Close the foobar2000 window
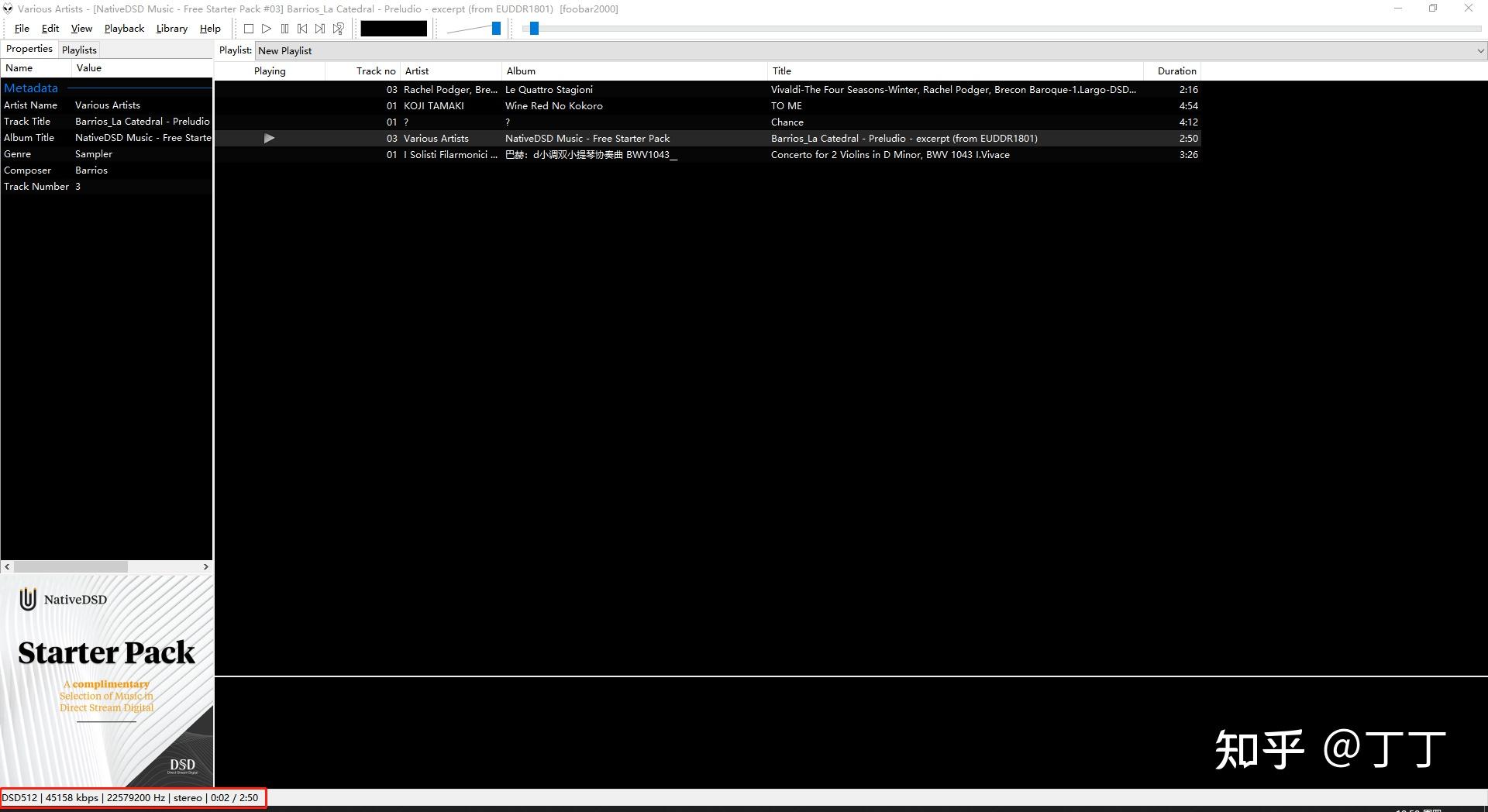Image resolution: width=1488 pixels, height=812 pixels. (x=1469, y=9)
